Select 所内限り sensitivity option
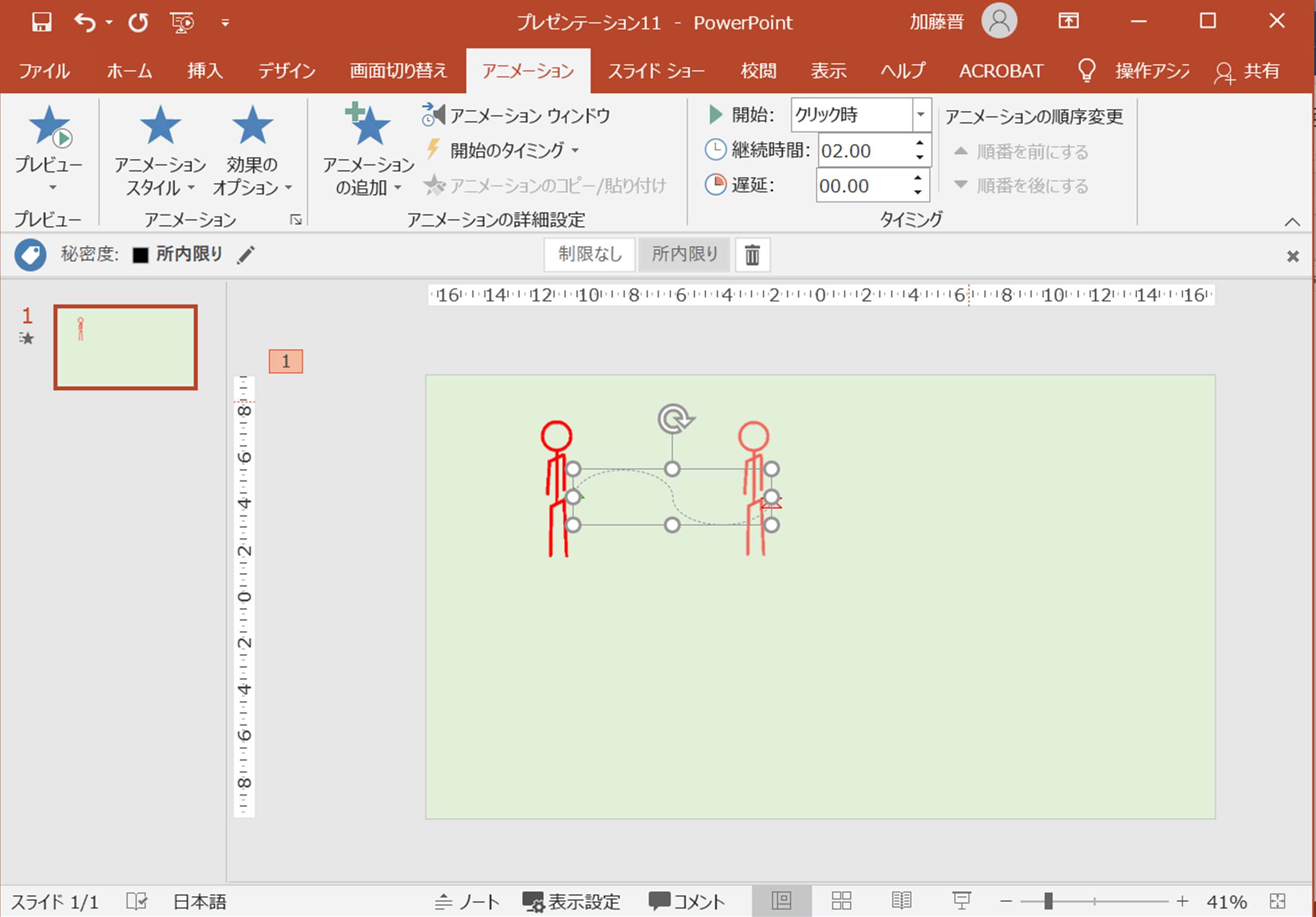Image resolution: width=1316 pixels, height=917 pixels. click(684, 254)
